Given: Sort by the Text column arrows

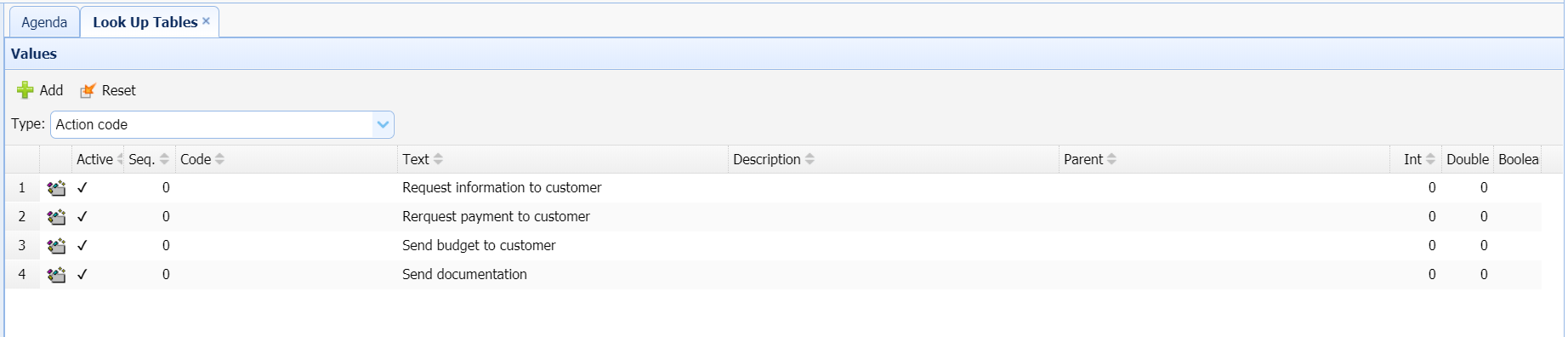Looking at the screenshot, I should click(x=438, y=159).
